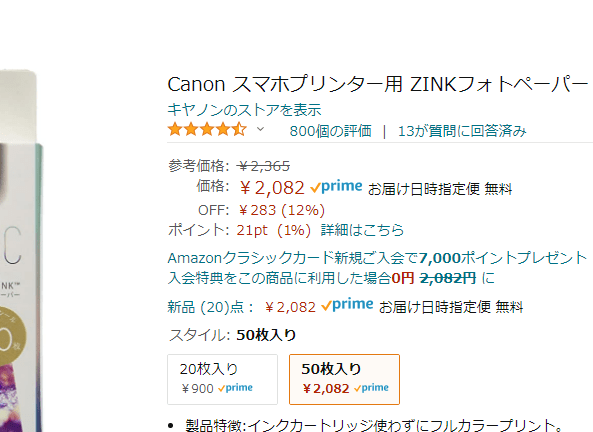View 13が質問に回答済み answered questions

[x=462, y=131]
